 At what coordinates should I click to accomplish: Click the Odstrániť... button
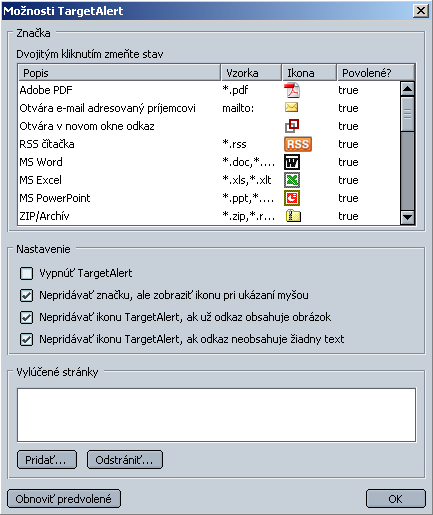125,460
